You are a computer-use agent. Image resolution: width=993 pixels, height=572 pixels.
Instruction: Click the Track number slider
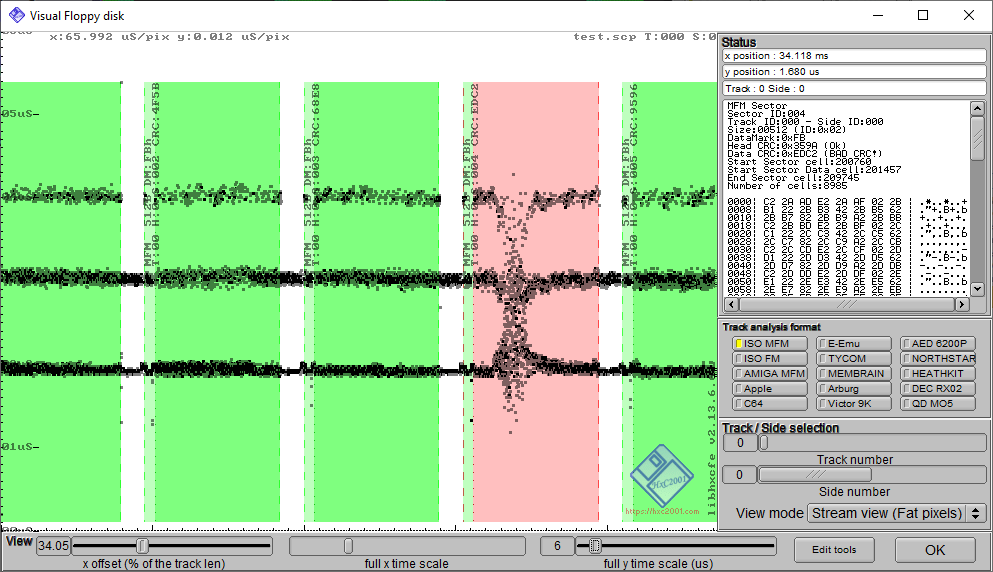click(x=872, y=443)
